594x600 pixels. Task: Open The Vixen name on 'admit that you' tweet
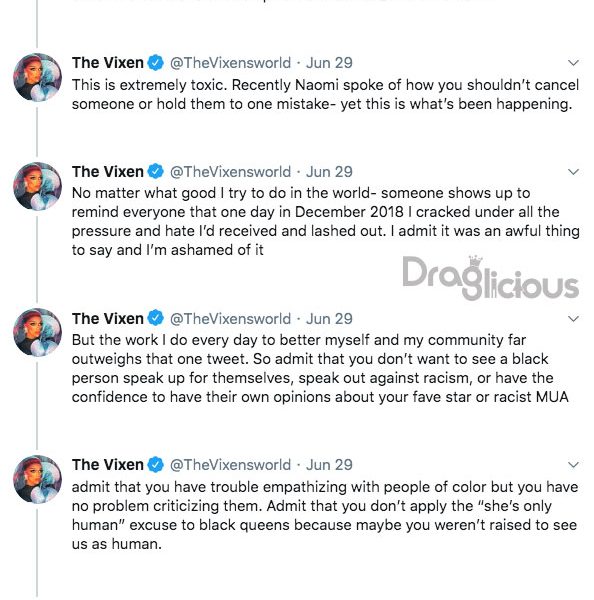108,465
